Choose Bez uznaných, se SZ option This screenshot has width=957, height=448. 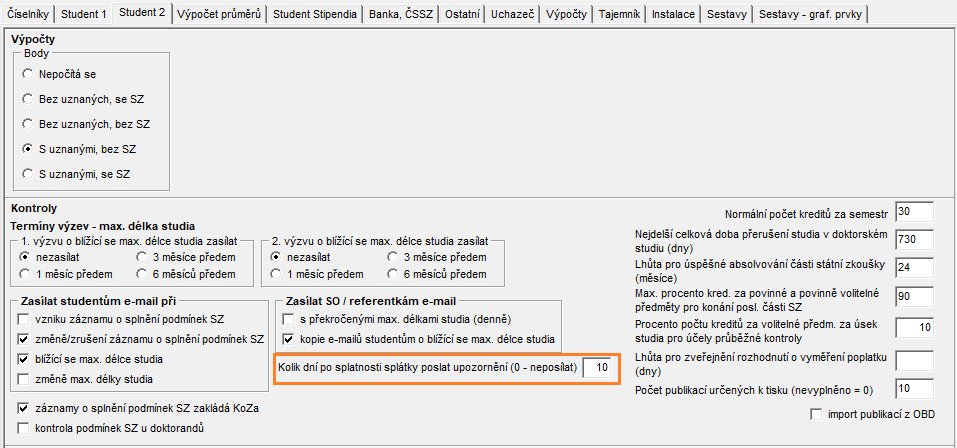tap(28, 99)
